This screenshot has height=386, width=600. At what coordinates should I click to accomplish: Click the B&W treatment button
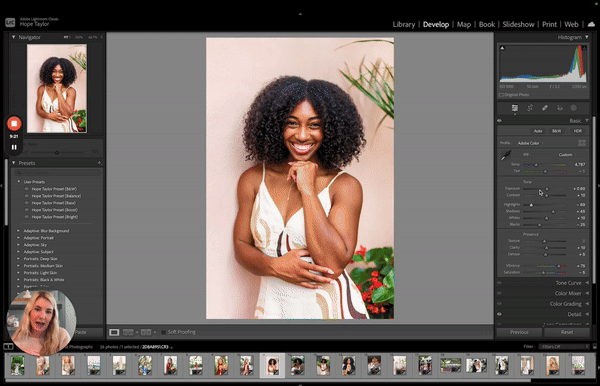pyautogui.click(x=556, y=131)
